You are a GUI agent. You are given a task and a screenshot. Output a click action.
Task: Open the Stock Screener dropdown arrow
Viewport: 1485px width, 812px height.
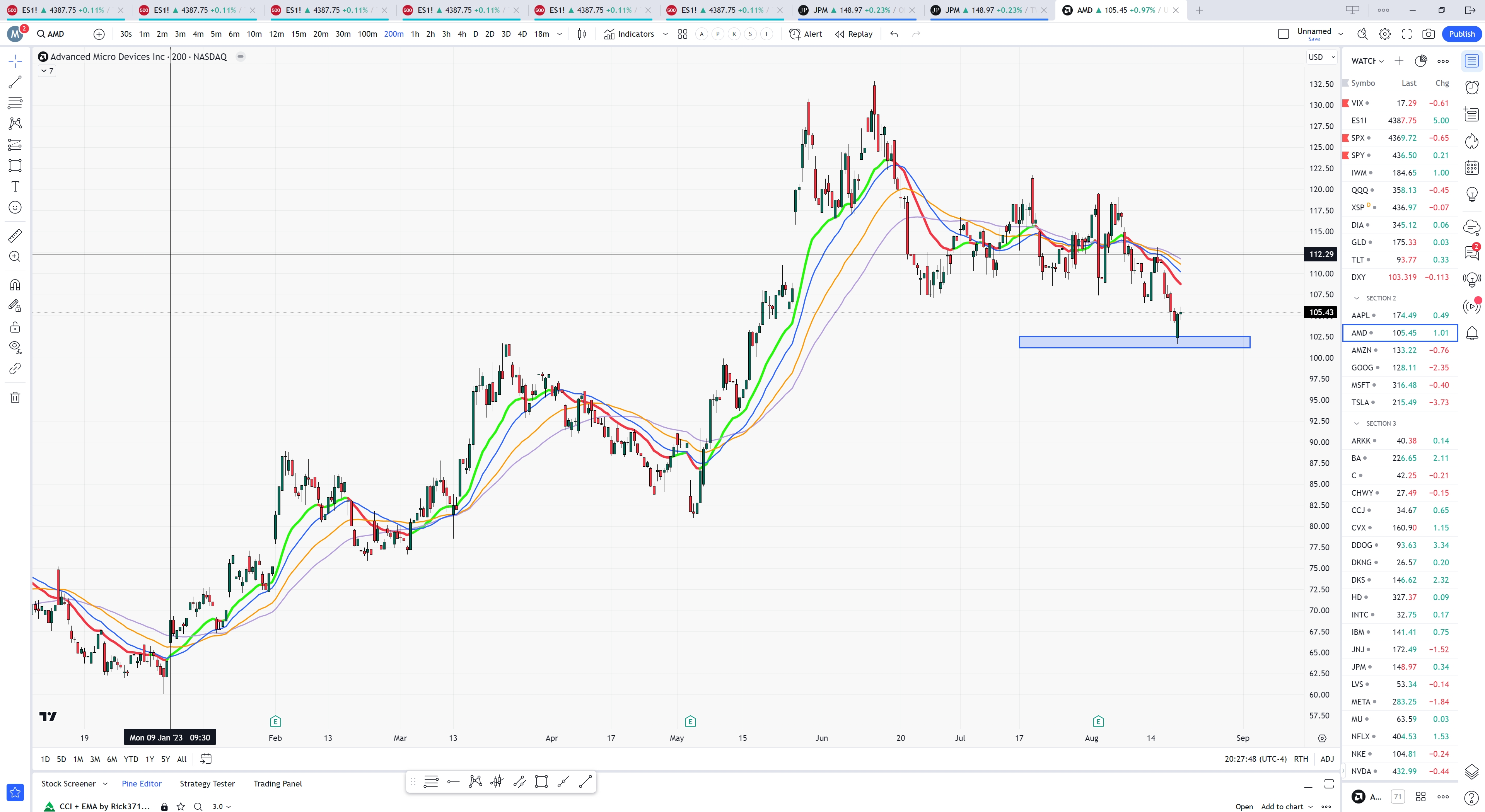click(x=105, y=784)
